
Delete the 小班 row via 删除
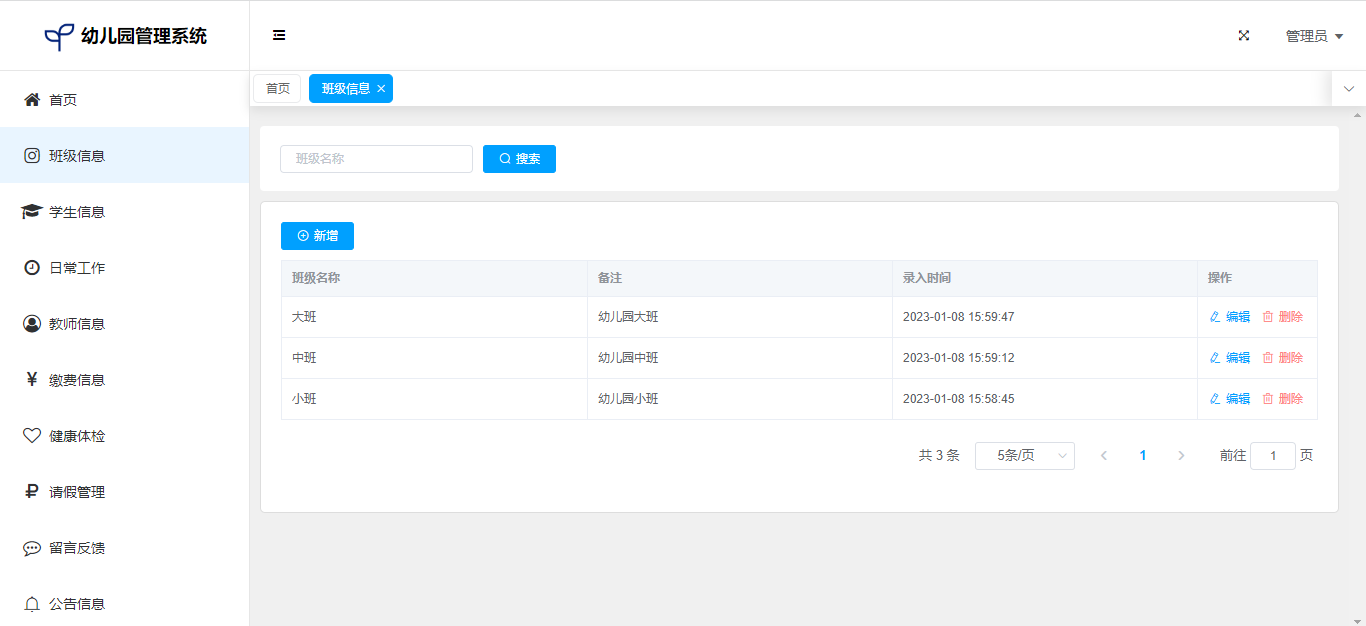pyautogui.click(x=1283, y=399)
